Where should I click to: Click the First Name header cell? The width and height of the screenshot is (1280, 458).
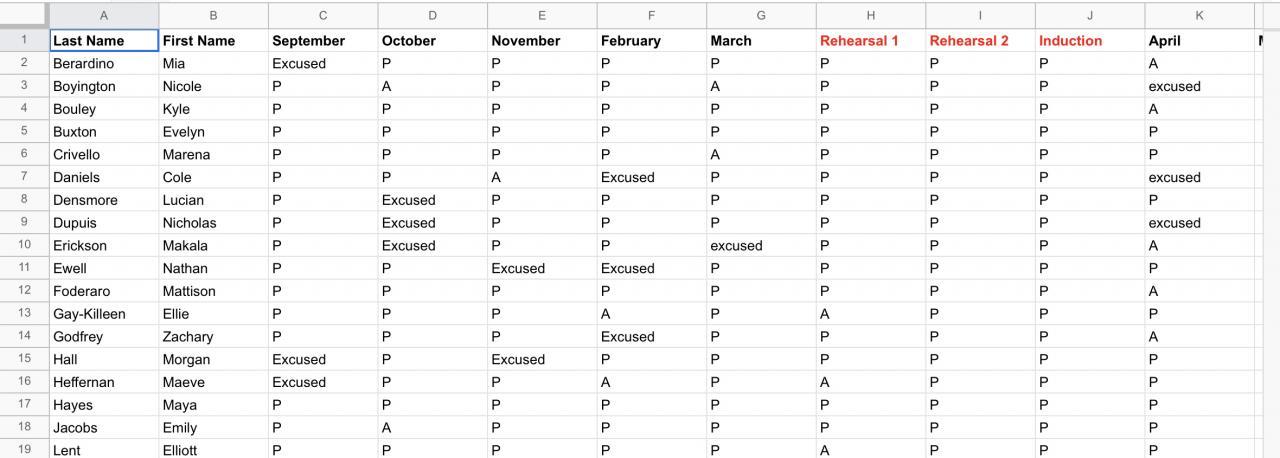pyautogui.click(x=213, y=41)
